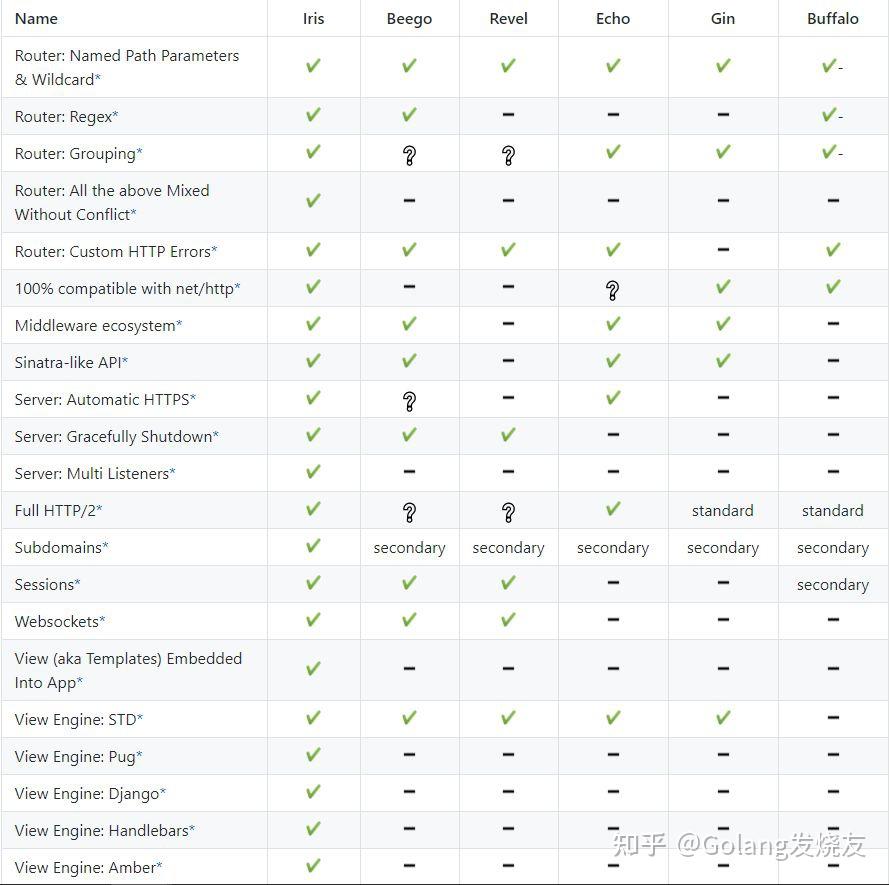Click asterisk link after Subdomains
This screenshot has height=885, width=889.
[x=106, y=547]
